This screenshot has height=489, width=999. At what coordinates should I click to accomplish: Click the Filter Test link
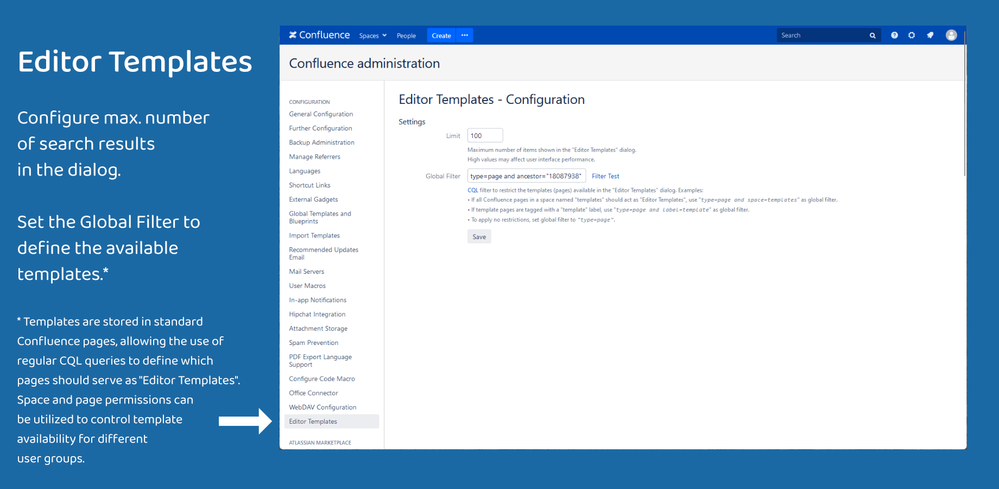605,176
